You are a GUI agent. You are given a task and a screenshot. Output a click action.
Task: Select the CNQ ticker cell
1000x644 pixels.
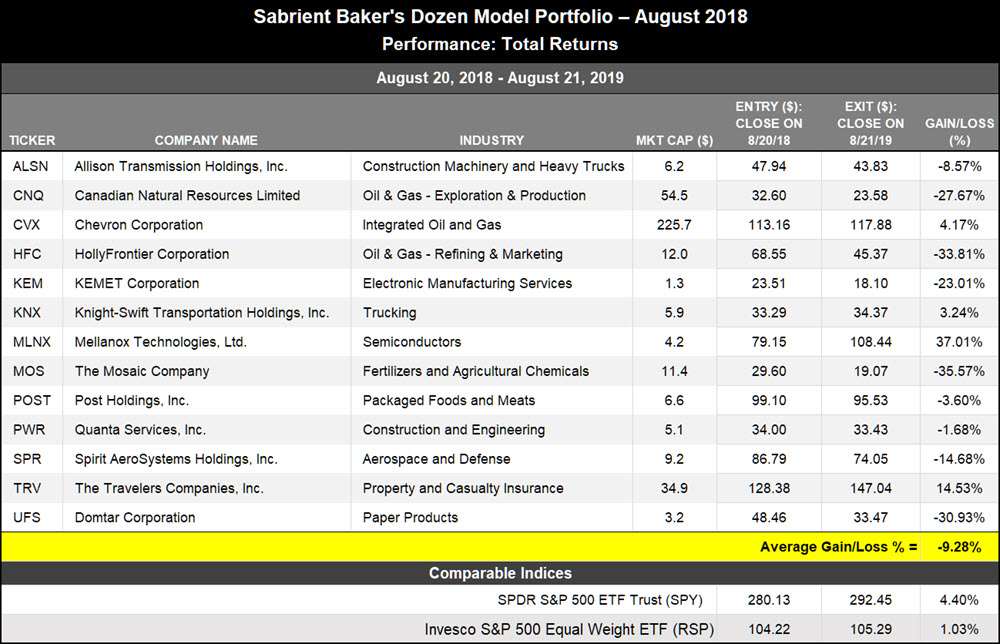pos(29,196)
